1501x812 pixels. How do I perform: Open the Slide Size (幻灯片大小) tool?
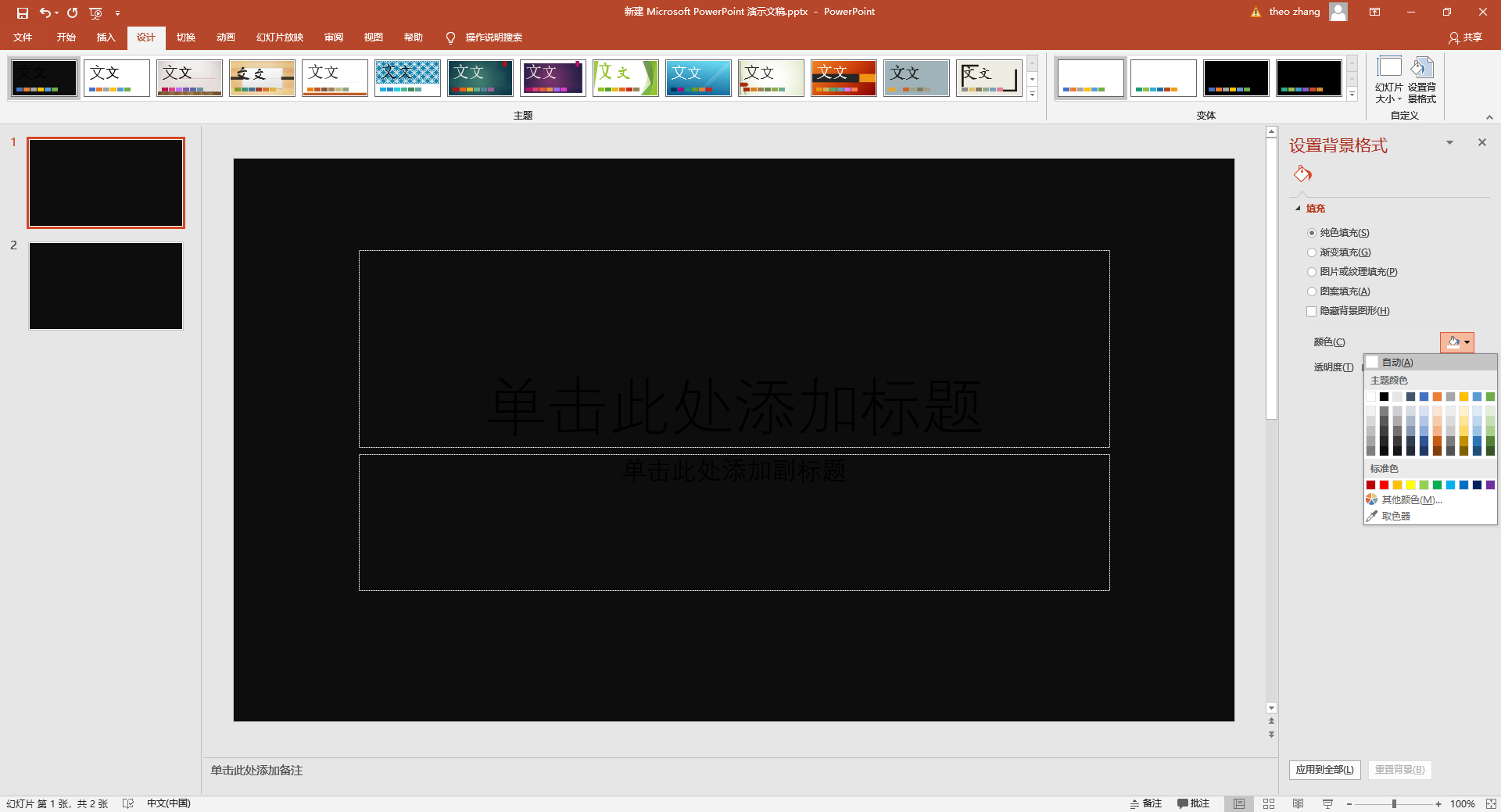point(1389,80)
